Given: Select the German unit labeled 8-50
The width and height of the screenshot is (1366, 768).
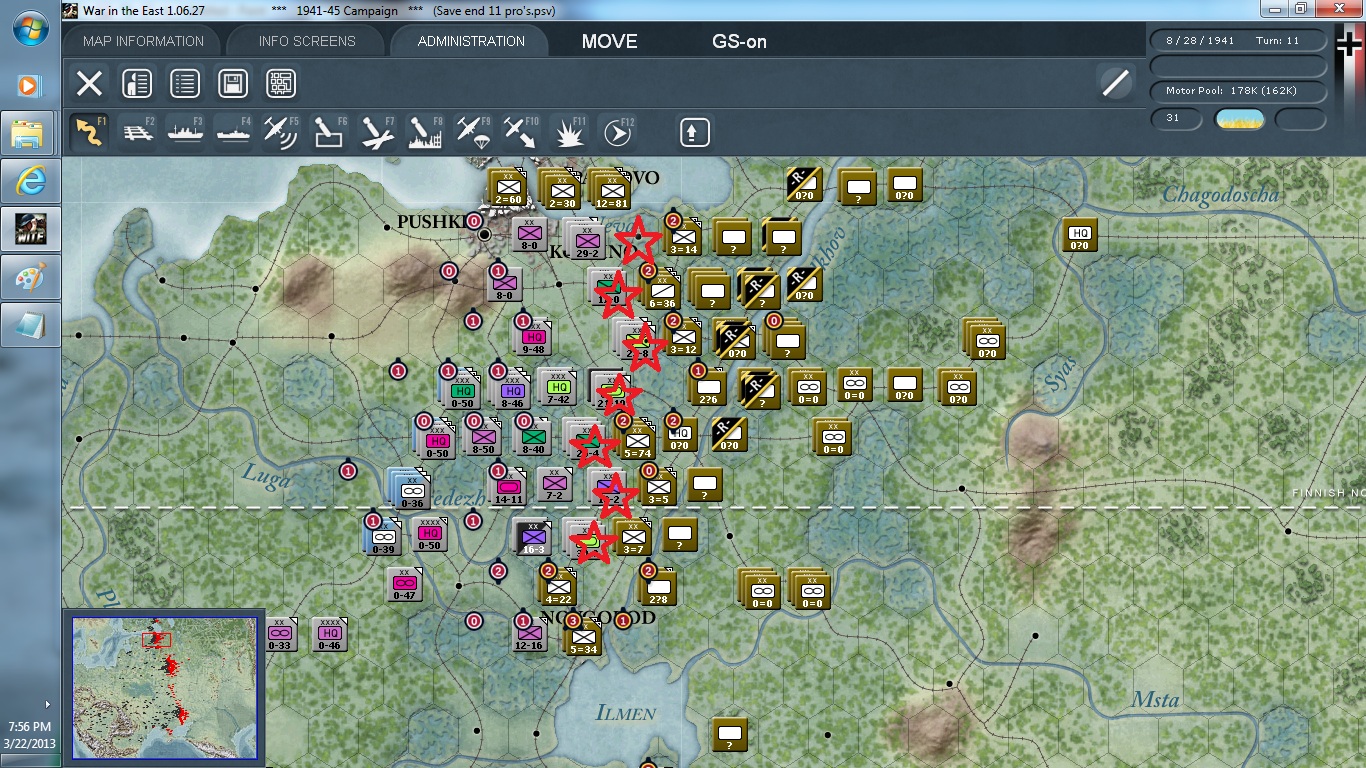Looking at the screenshot, I should pyautogui.click(x=485, y=437).
